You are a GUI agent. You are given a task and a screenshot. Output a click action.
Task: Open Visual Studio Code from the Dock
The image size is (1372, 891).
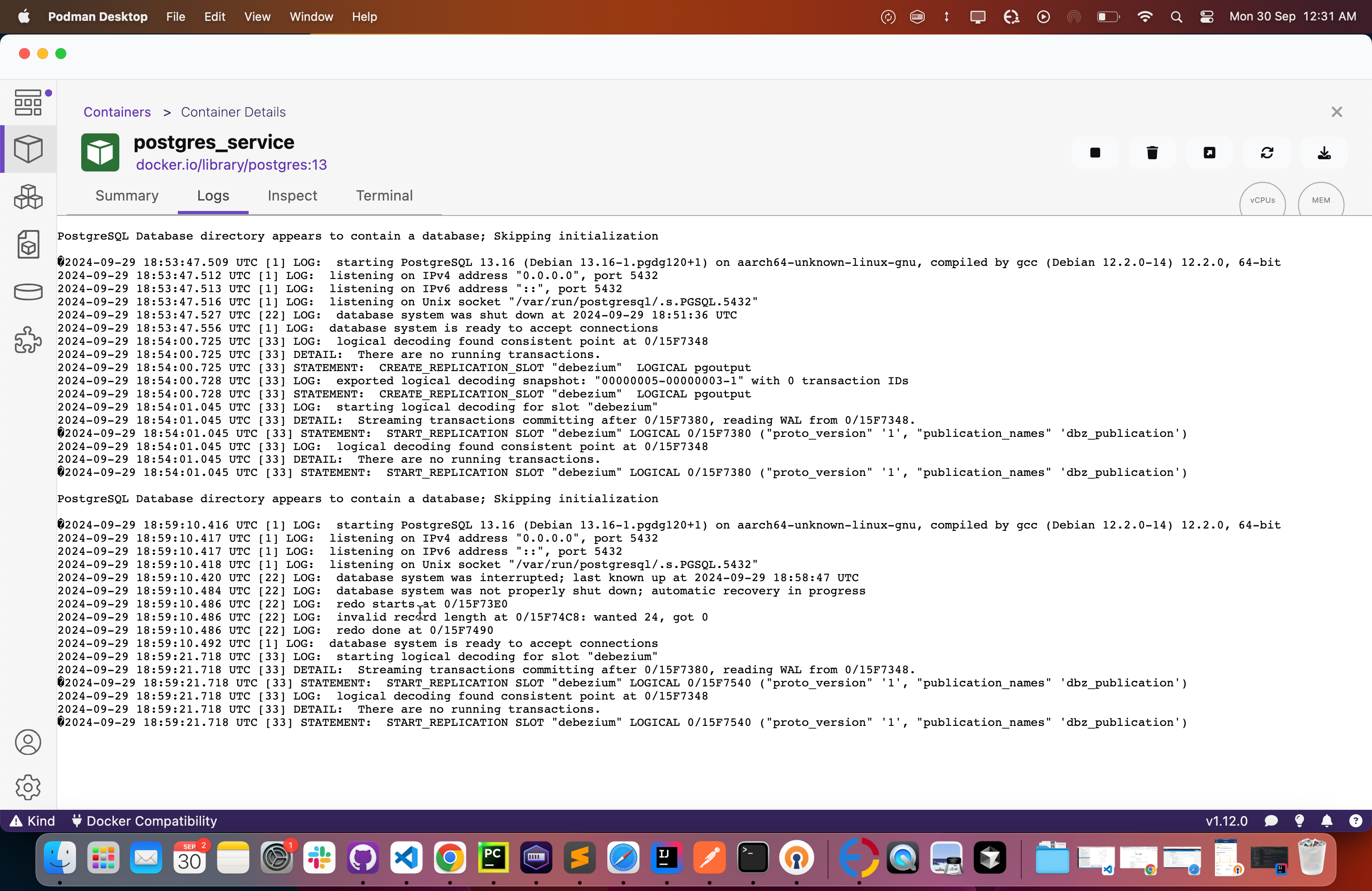(x=407, y=858)
